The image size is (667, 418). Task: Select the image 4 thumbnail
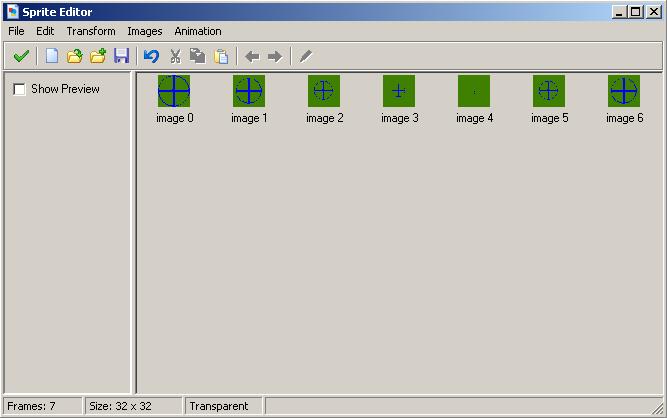click(474, 91)
